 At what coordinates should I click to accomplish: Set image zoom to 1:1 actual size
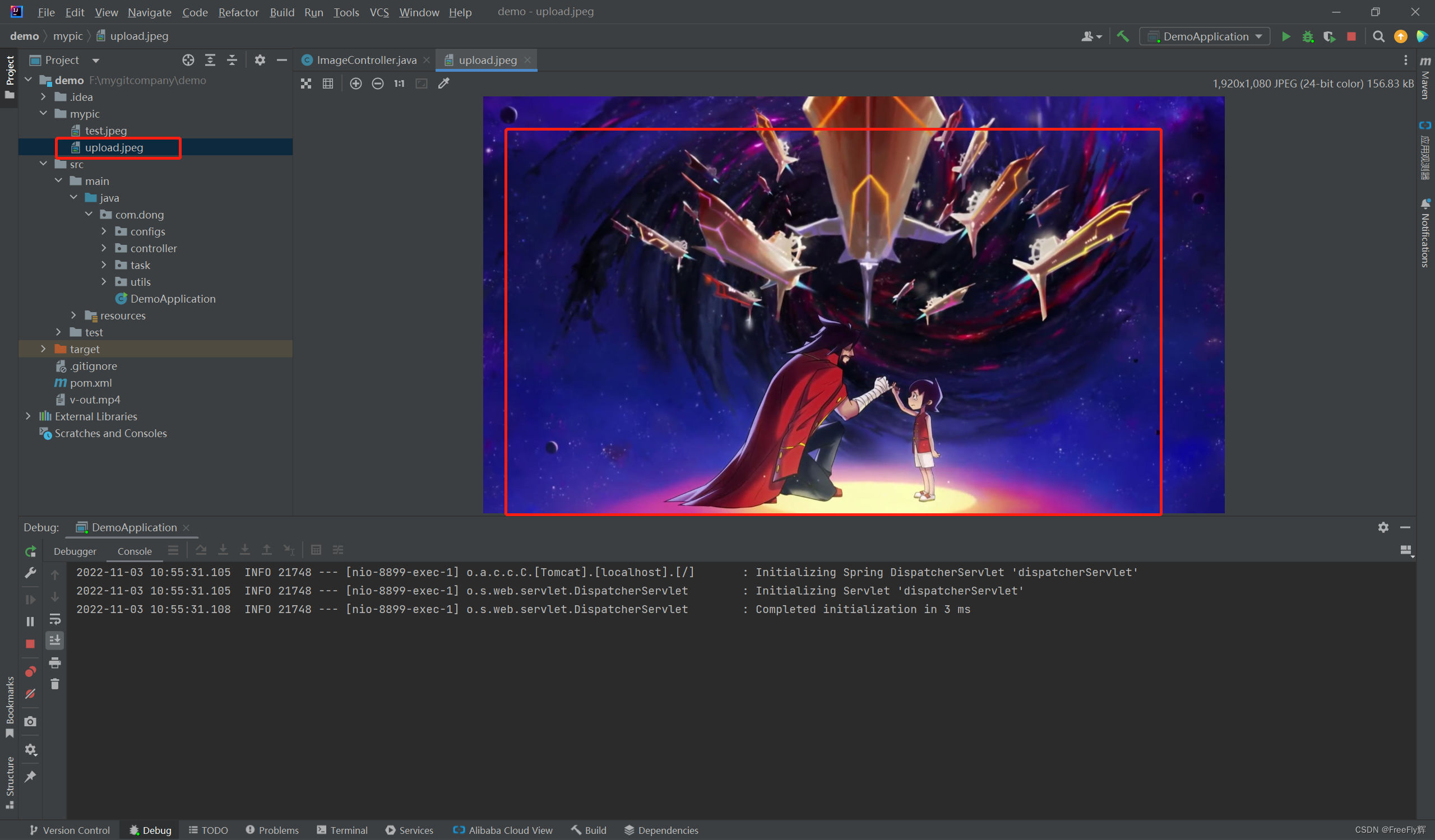coord(399,83)
